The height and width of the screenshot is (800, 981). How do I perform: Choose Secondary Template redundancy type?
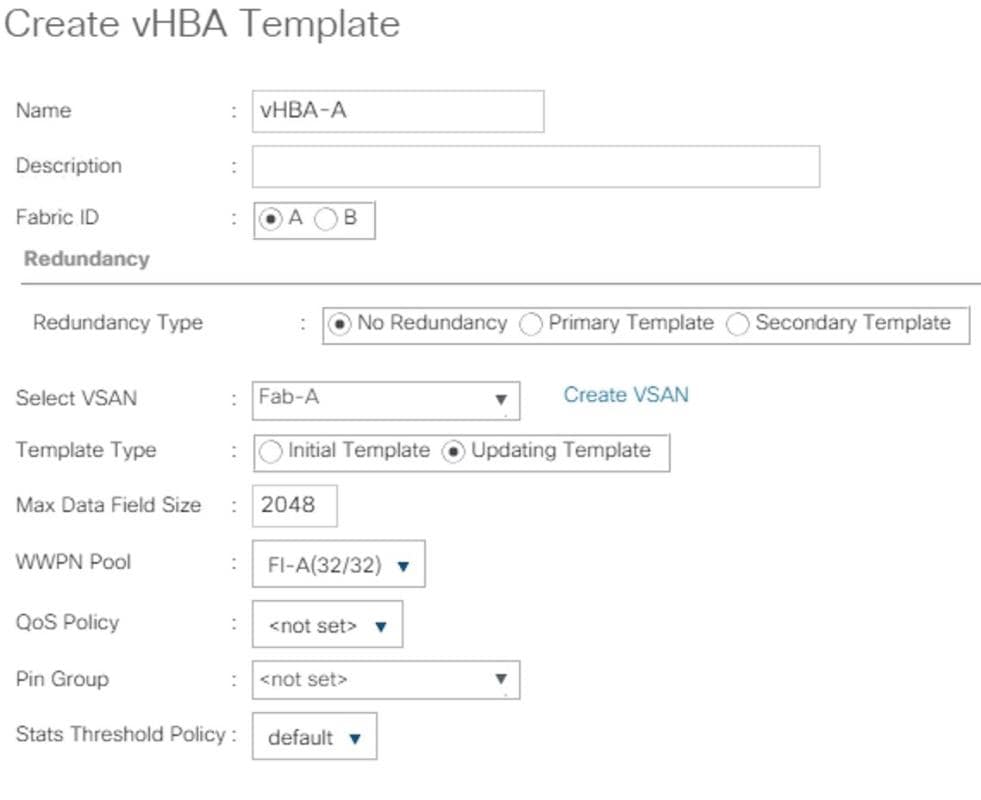[738, 324]
